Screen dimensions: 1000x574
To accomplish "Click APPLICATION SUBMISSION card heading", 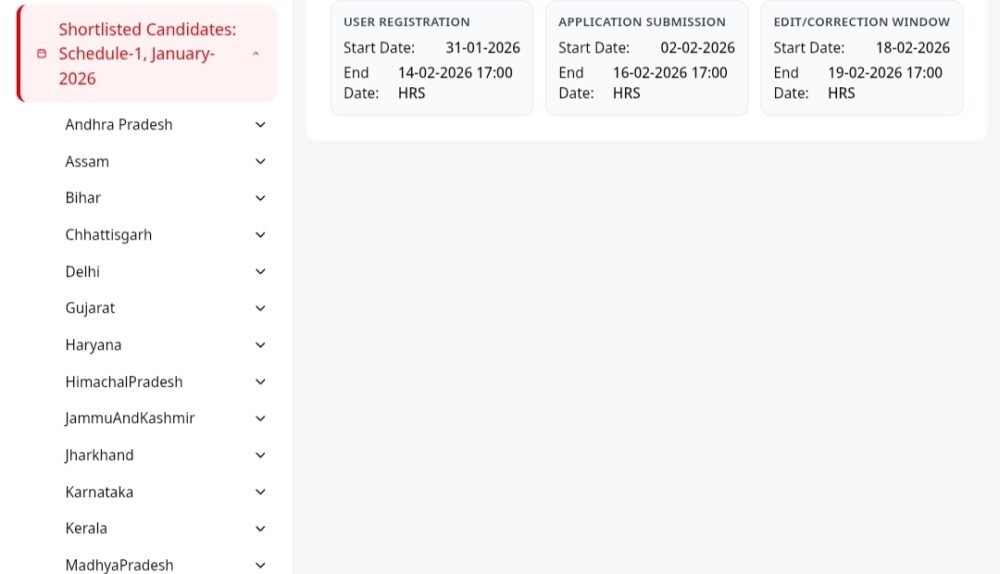I will [642, 22].
